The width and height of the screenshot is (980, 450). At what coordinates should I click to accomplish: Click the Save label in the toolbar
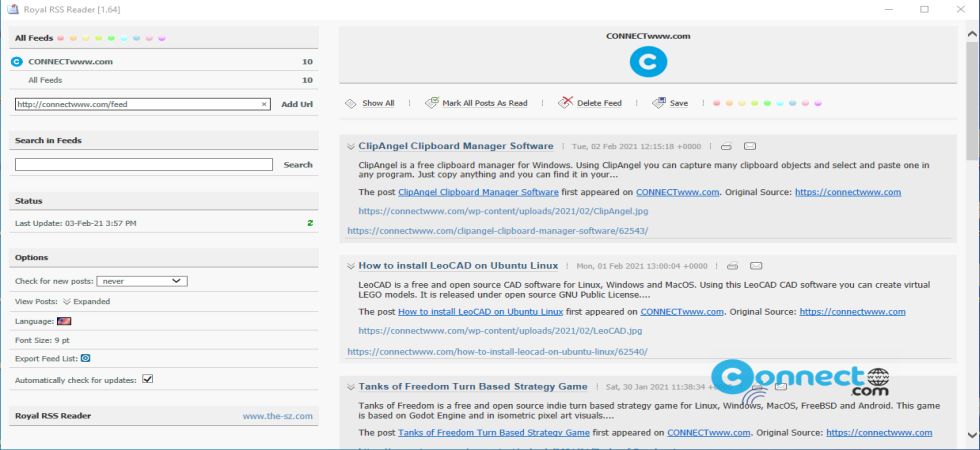[x=679, y=103]
